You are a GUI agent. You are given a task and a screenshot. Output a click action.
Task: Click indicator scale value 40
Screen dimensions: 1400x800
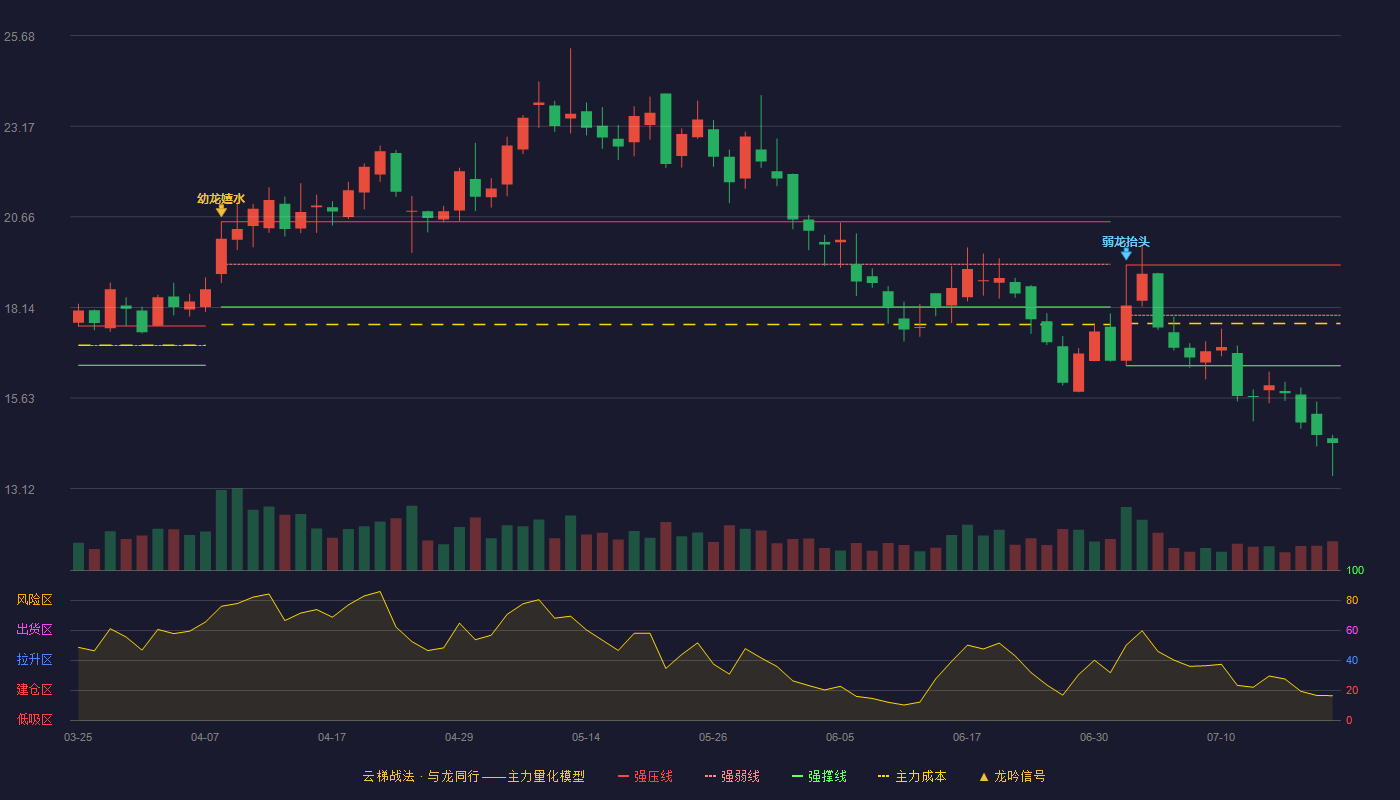(x=1352, y=660)
